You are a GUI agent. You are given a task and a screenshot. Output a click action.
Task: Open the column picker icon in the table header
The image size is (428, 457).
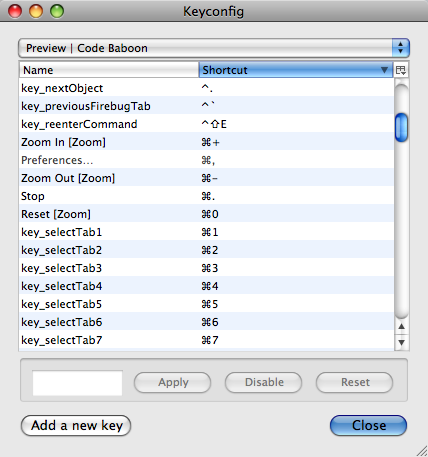[401, 70]
